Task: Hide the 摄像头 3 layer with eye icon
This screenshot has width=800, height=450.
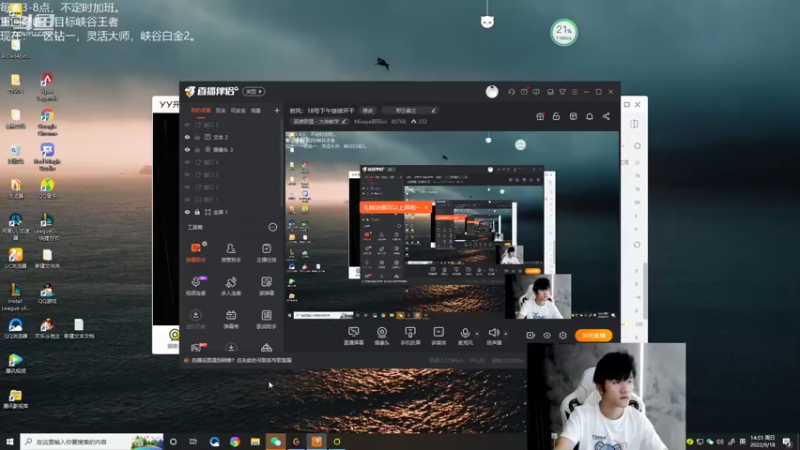Action: point(187,149)
